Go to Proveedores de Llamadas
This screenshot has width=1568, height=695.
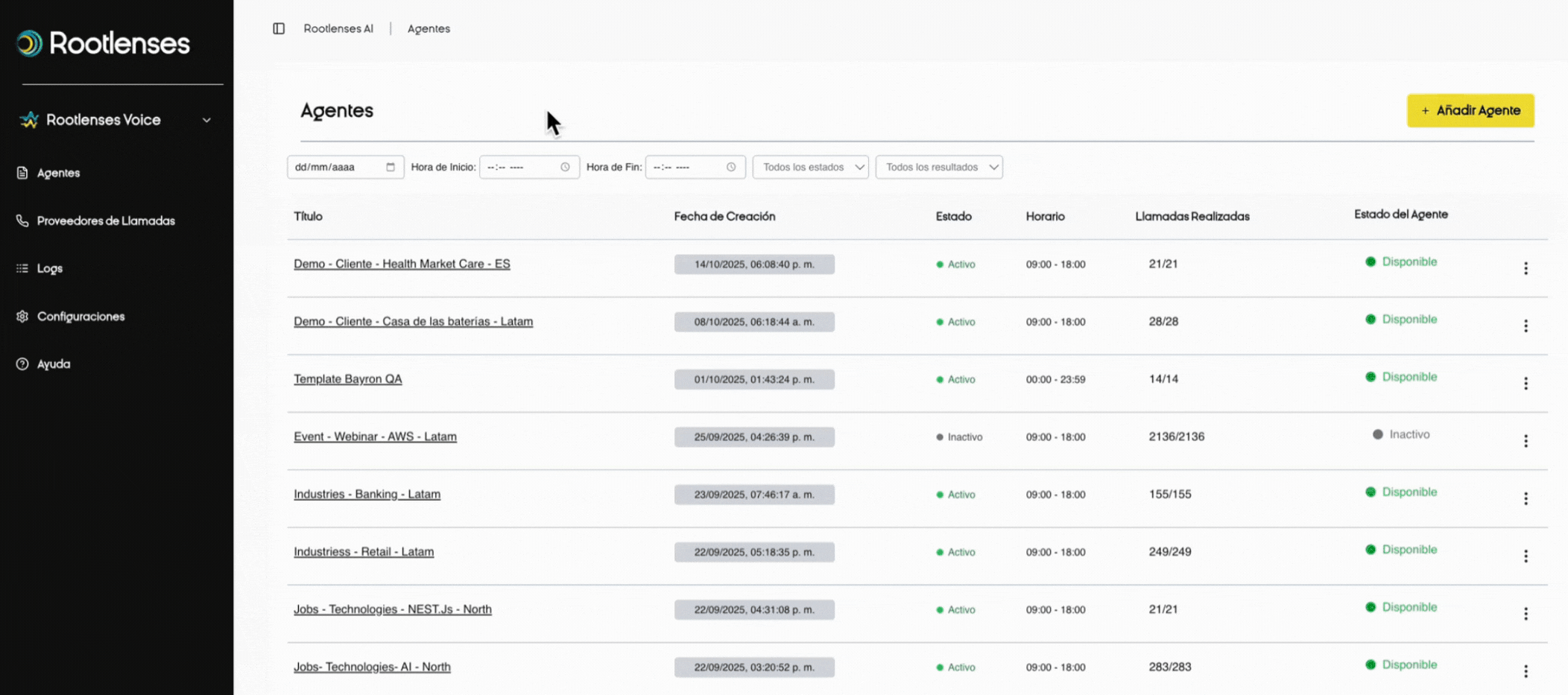pyautogui.click(x=106, y=220)
